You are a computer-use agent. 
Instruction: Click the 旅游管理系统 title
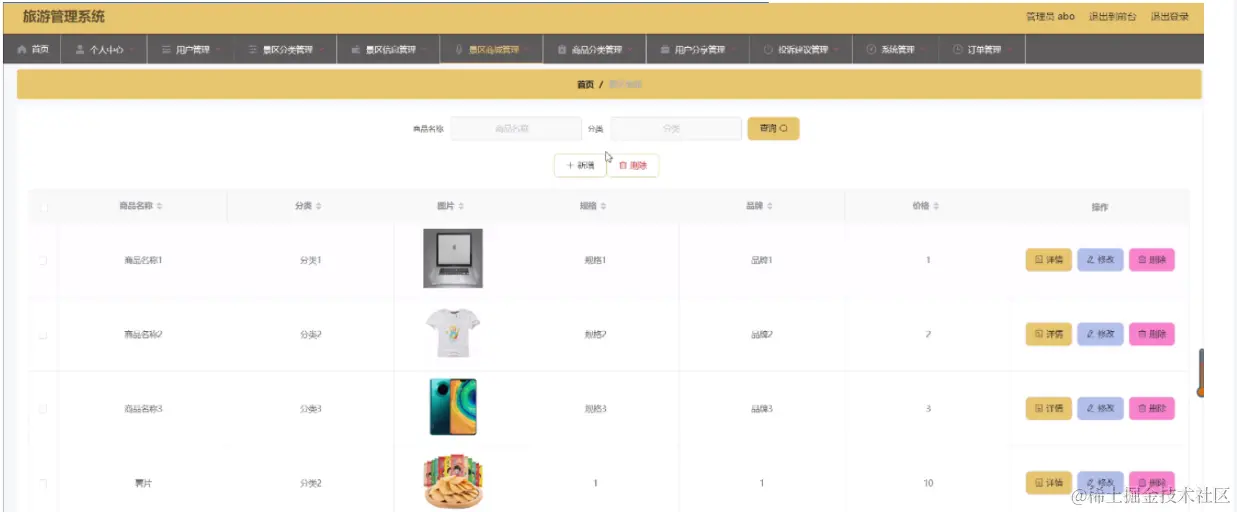63,17
